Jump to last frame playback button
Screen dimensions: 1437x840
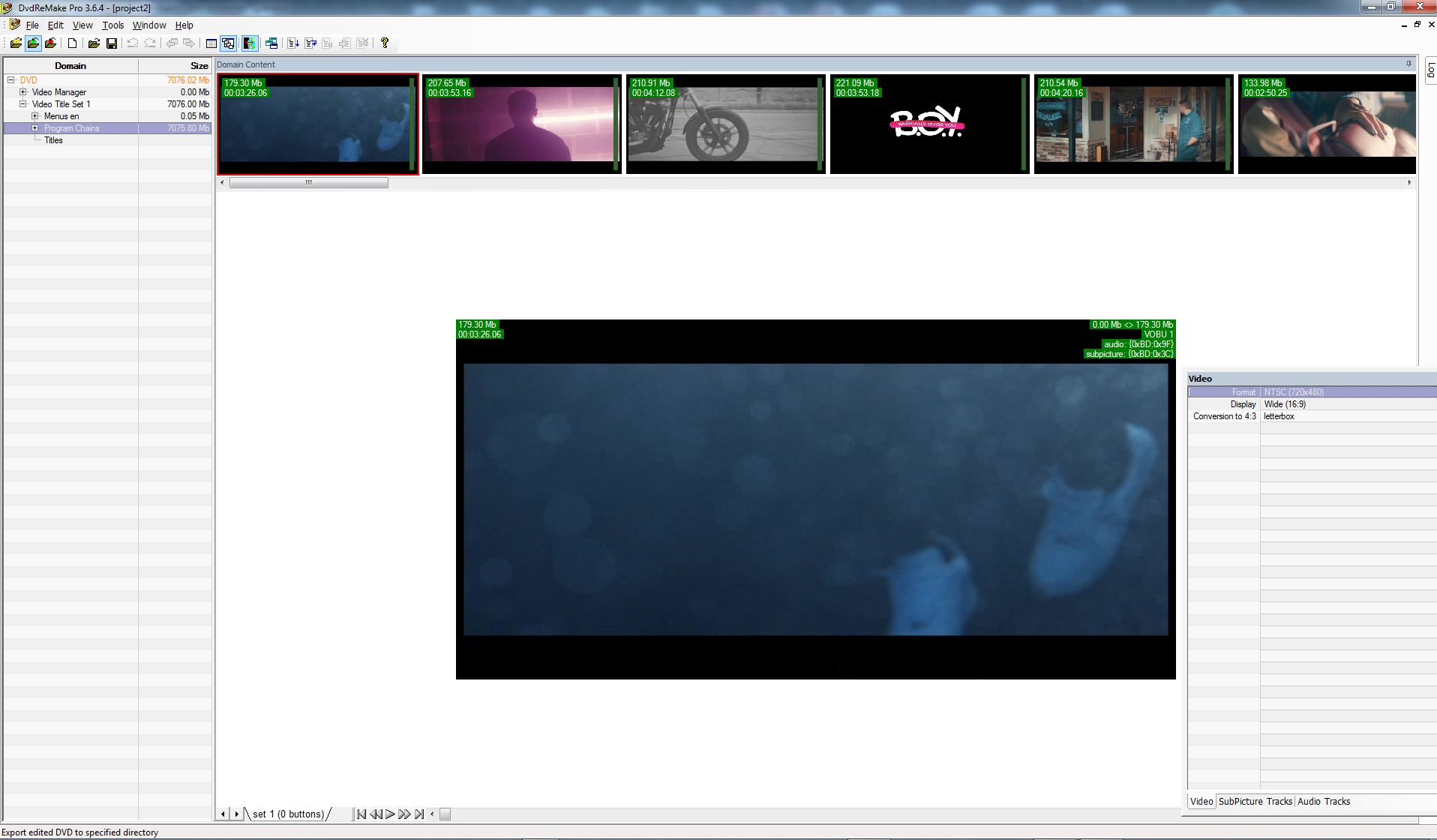coord(419,814)
